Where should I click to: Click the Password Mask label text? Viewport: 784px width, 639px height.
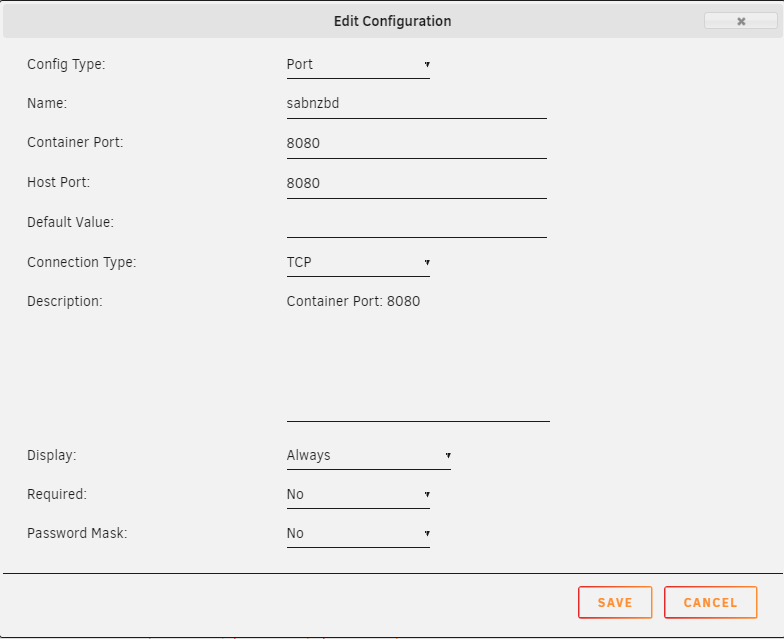click(77, 533)
